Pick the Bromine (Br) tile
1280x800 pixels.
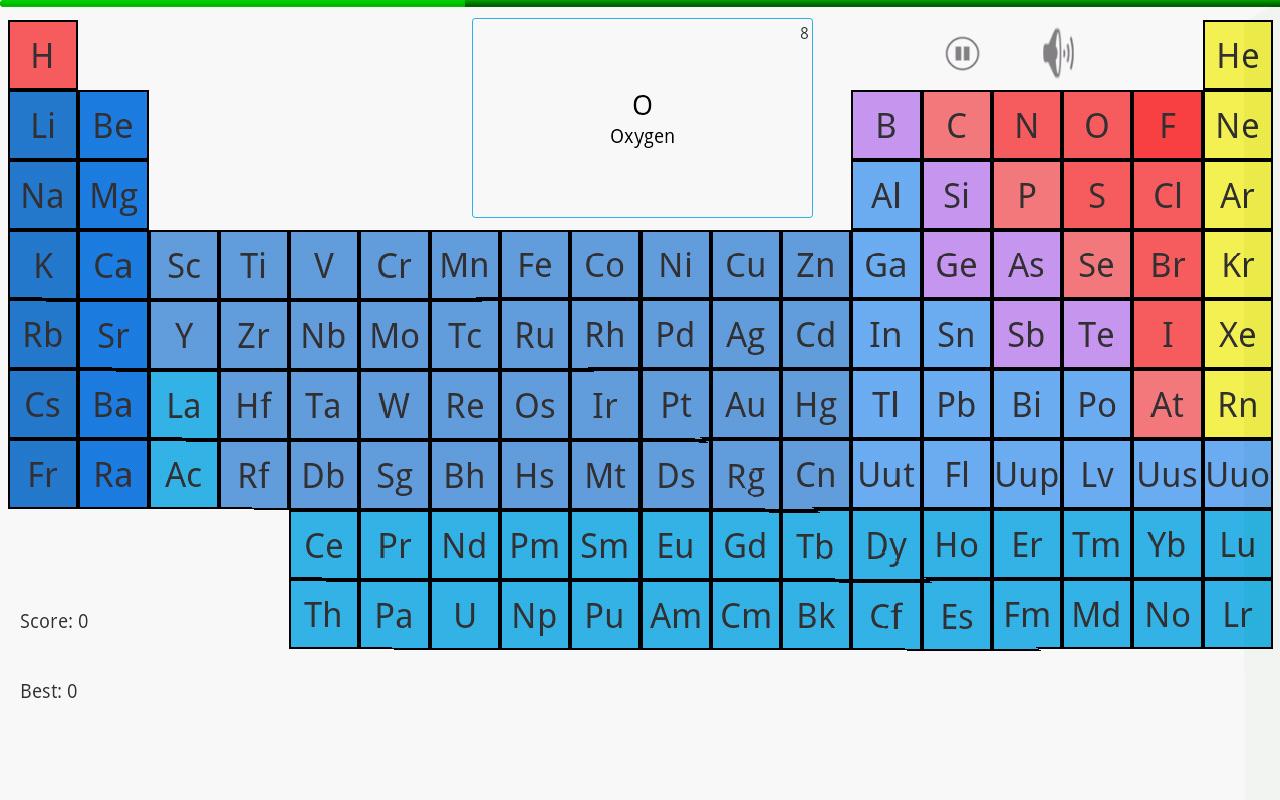coord(1167,265)
